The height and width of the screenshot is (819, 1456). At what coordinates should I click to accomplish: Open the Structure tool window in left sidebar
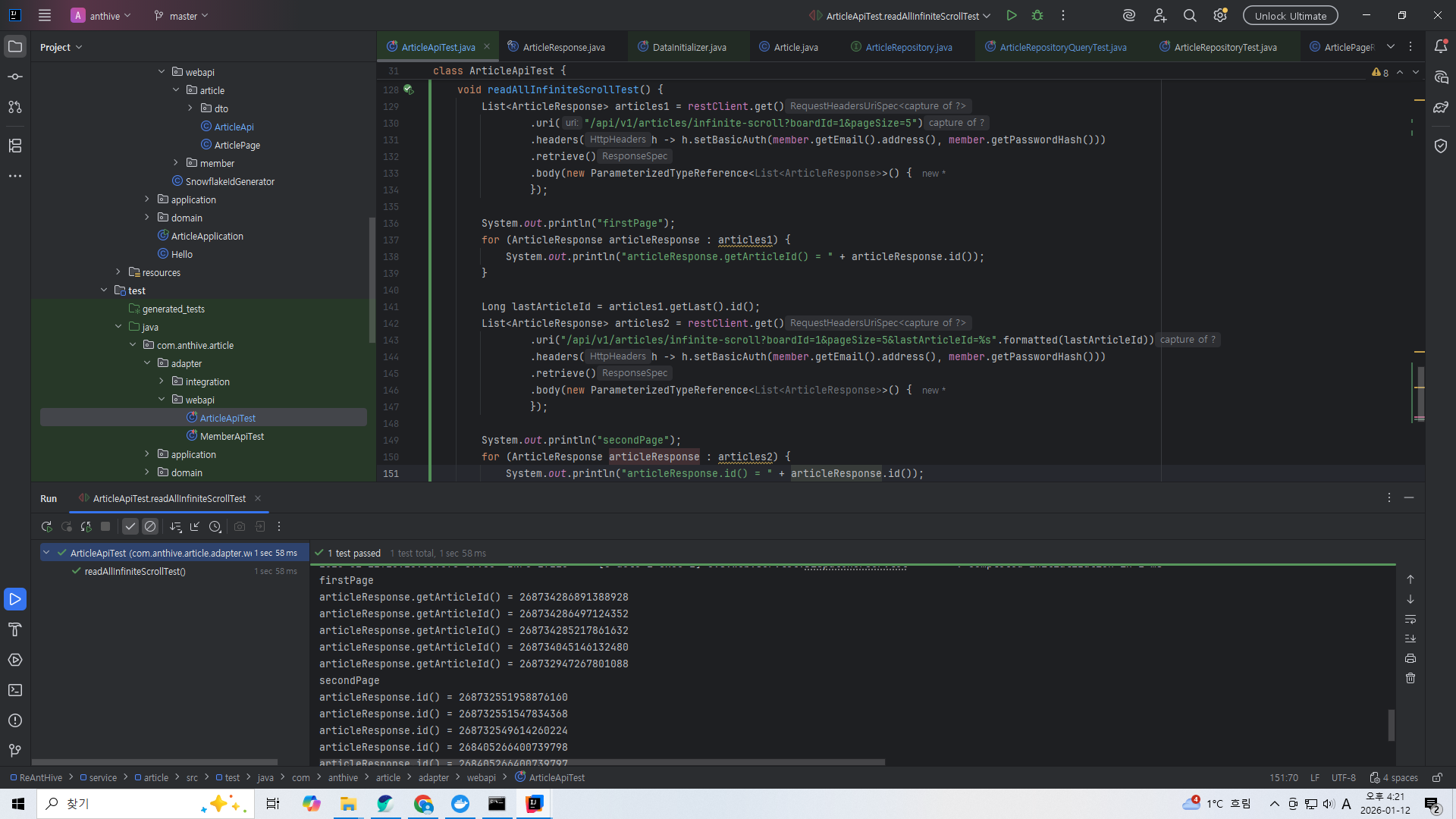click(x=15, y=146)
